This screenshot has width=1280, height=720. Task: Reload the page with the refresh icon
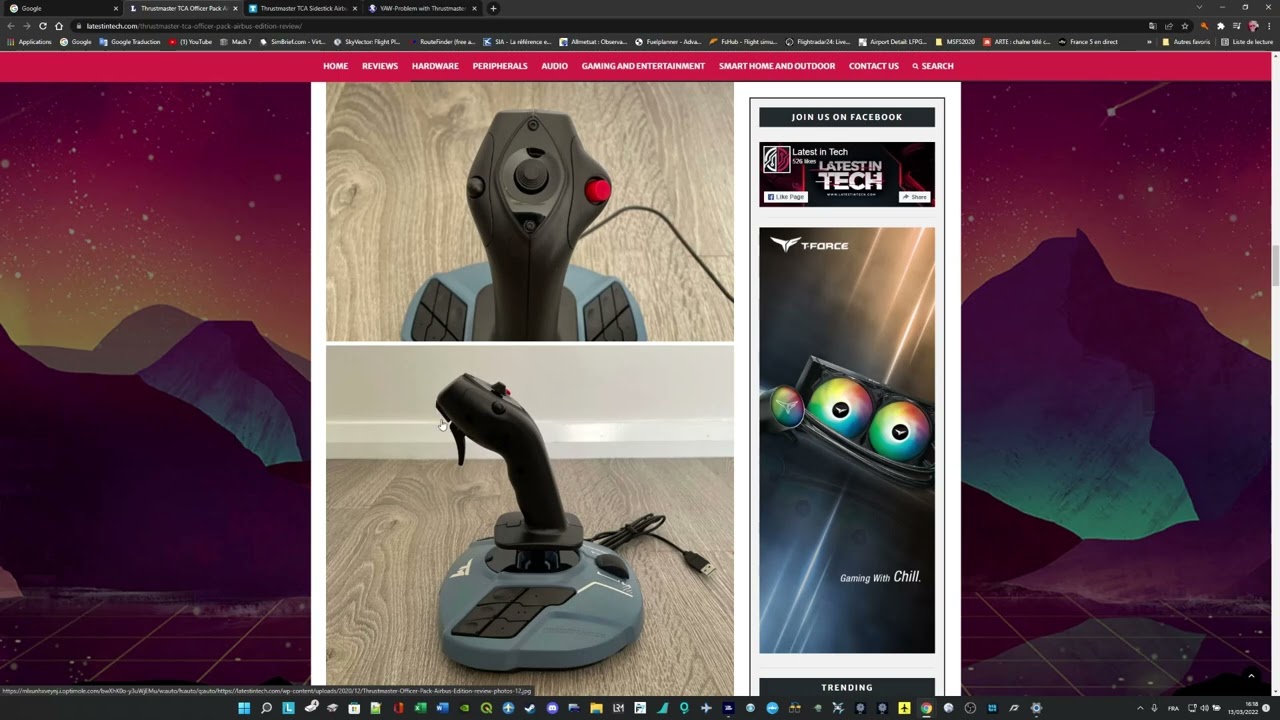pyautogui.click(x=43, y=26)
